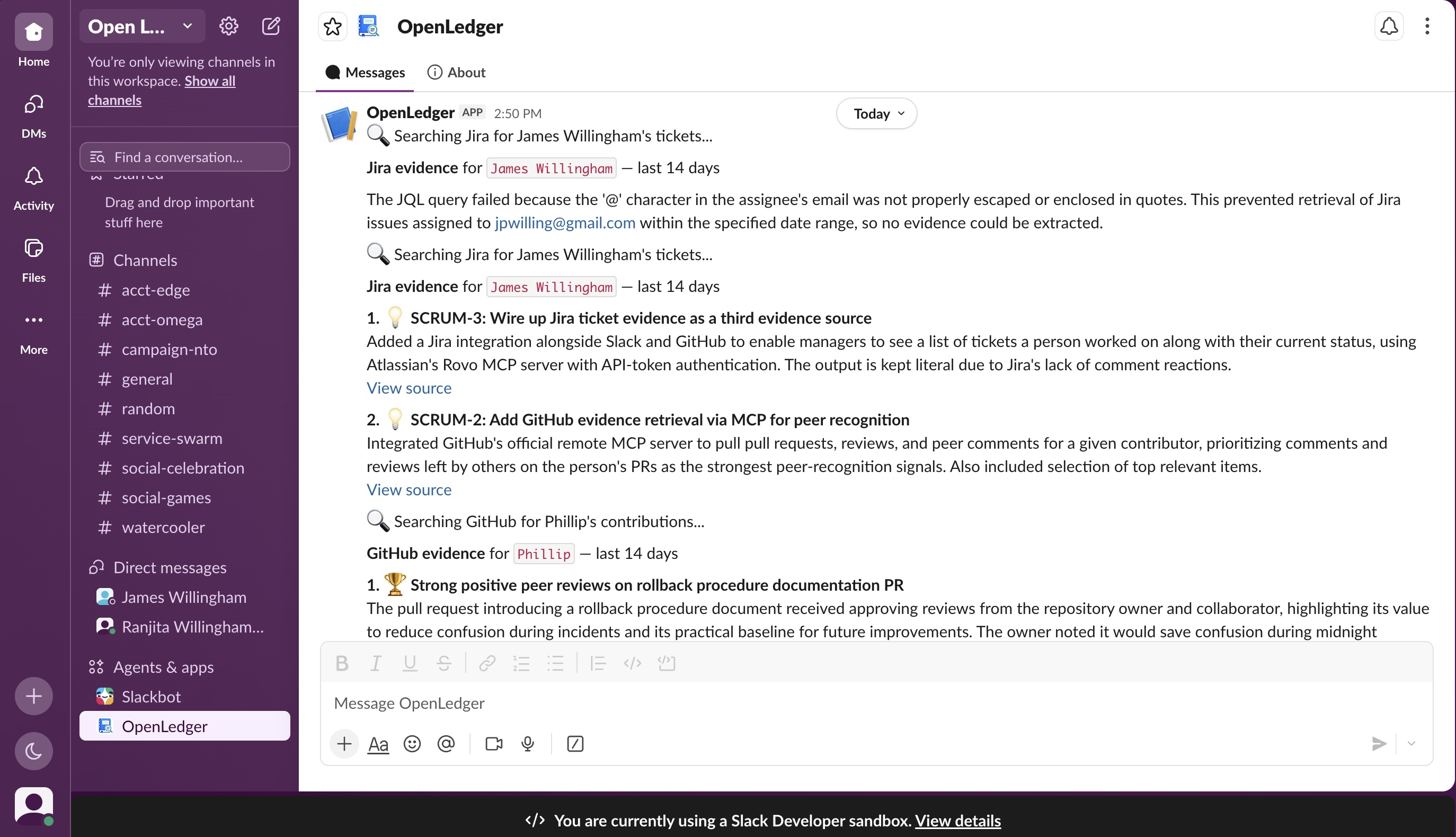Open the user profile avatar menu
The image size is (1456, 837).
[34, 806]
